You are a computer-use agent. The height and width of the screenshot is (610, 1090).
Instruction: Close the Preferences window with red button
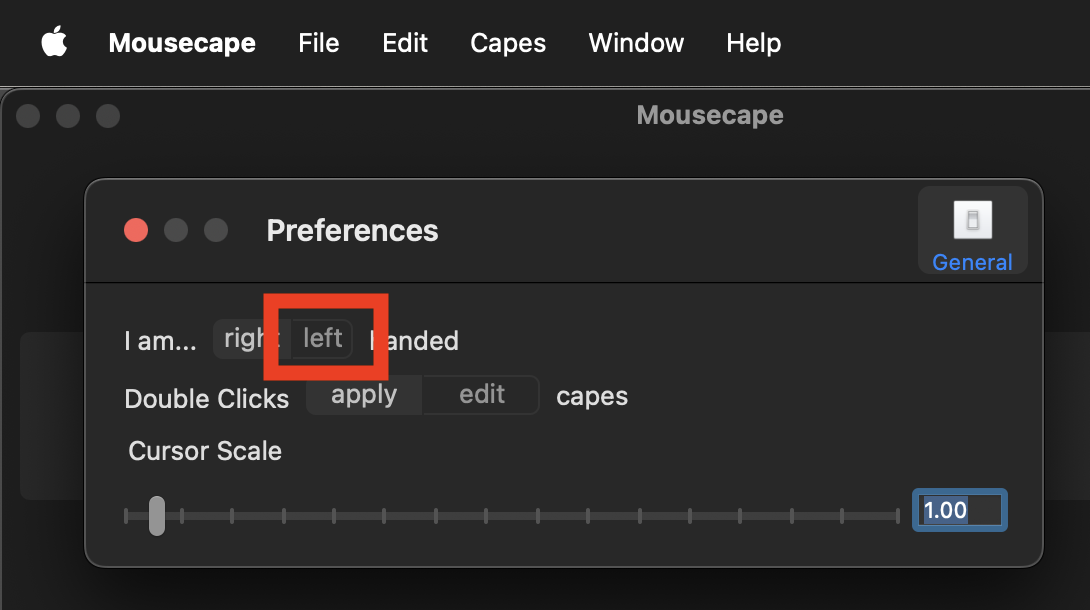[x=136, y=230]
